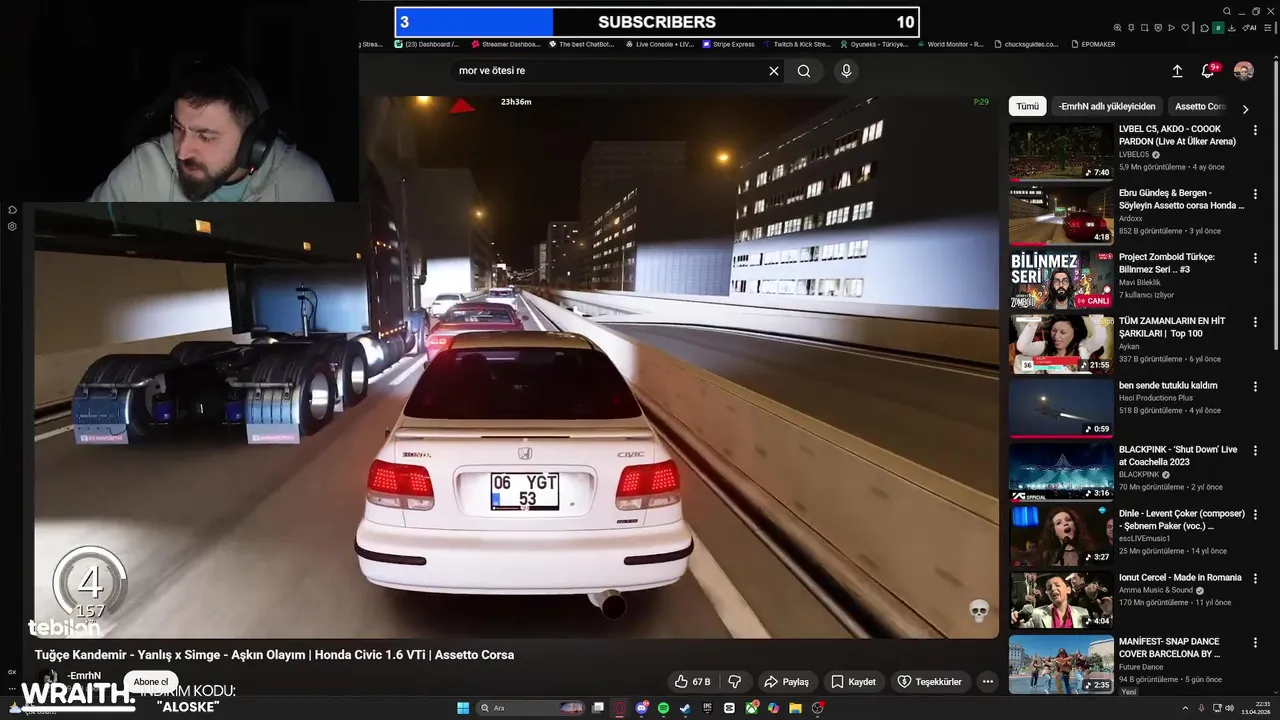Add page to bookmarks with heart icon

pyautogui.click(x=1185, y=28)
